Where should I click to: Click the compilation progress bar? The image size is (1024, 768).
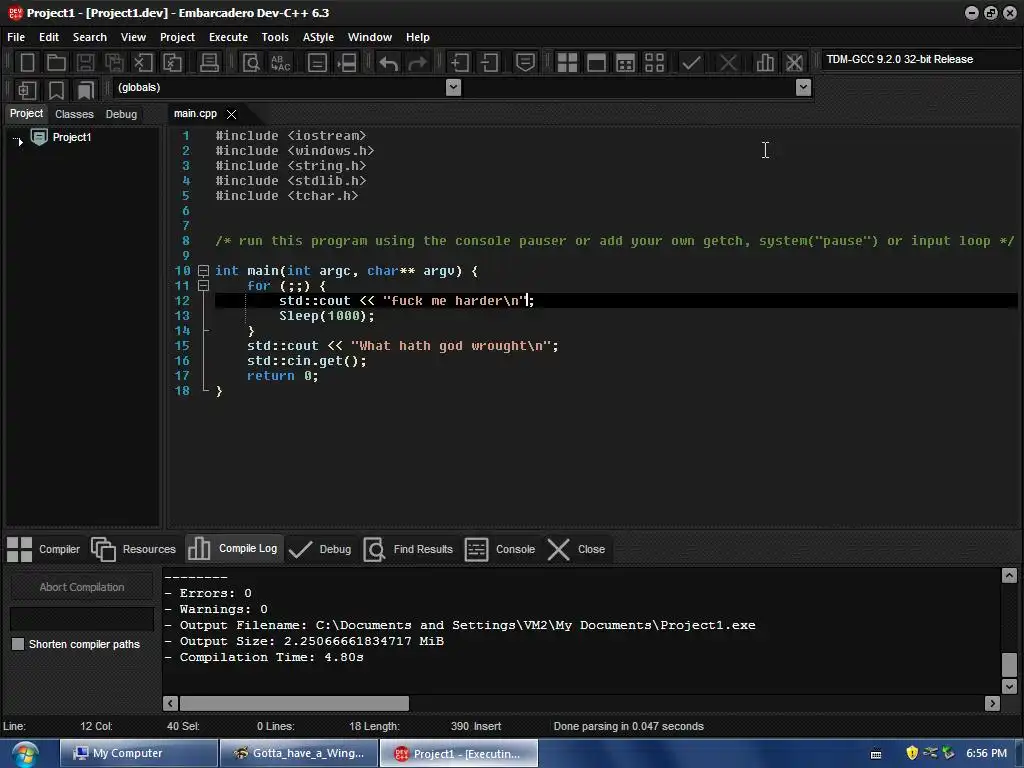[82, 618]
